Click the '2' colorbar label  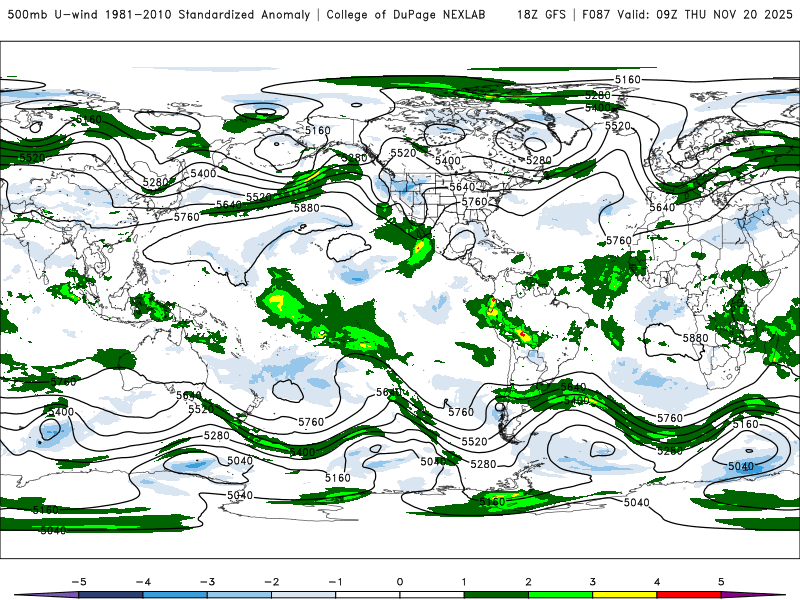pyautogui.click(x=528, y=582)
